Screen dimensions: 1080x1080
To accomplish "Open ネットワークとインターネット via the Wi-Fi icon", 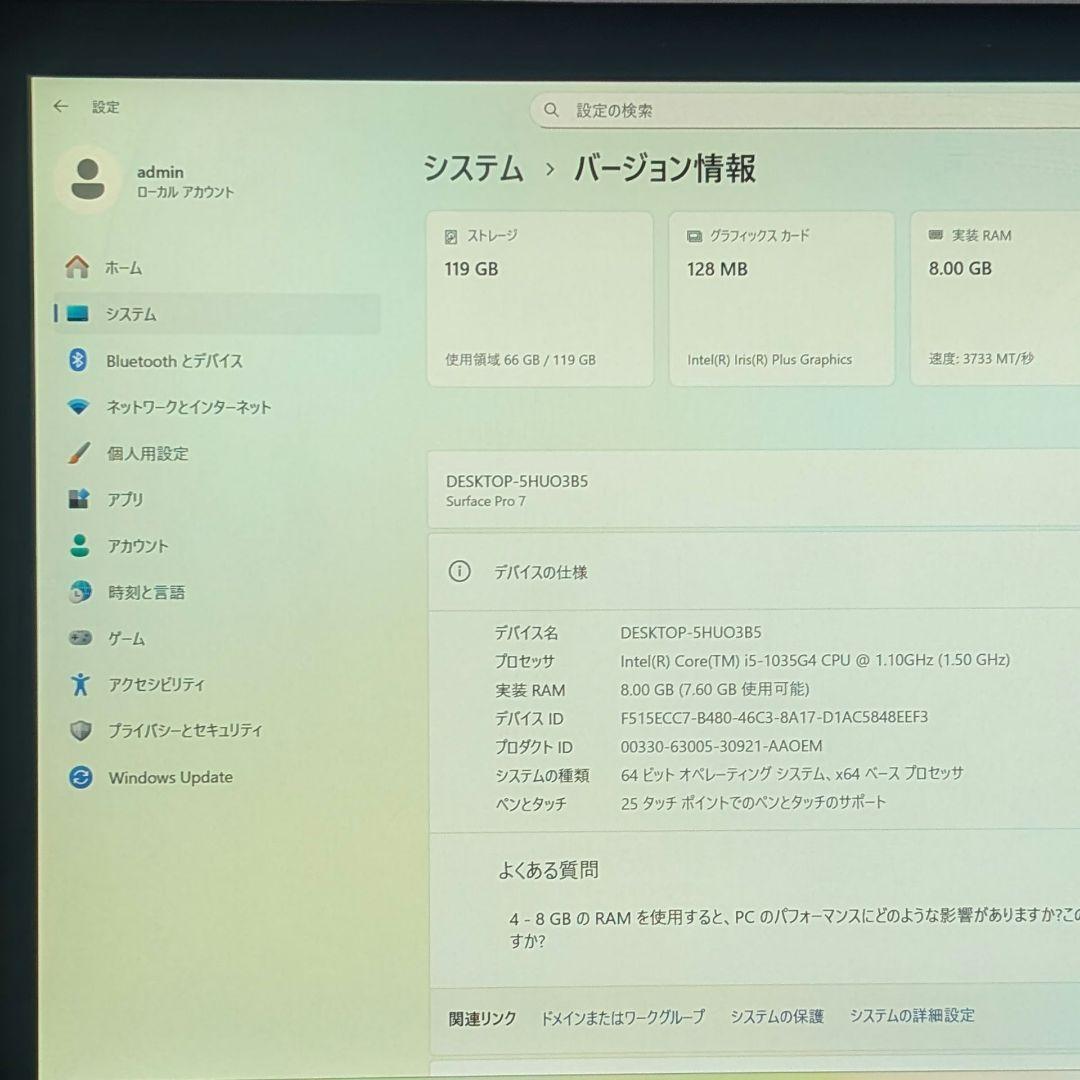I will pyautogui.click(x=78, y=407).
